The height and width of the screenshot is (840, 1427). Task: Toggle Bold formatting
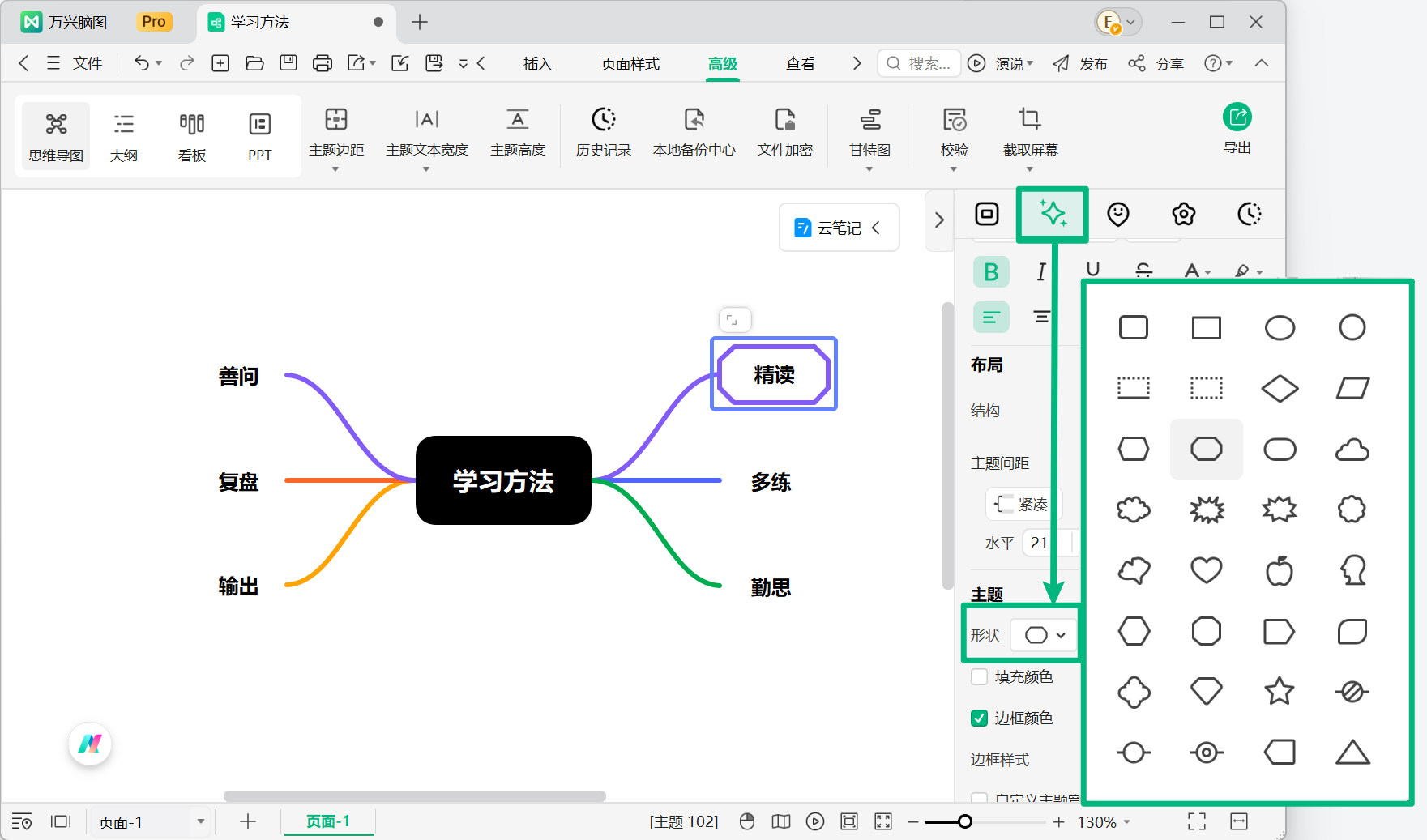pos(991,272)
